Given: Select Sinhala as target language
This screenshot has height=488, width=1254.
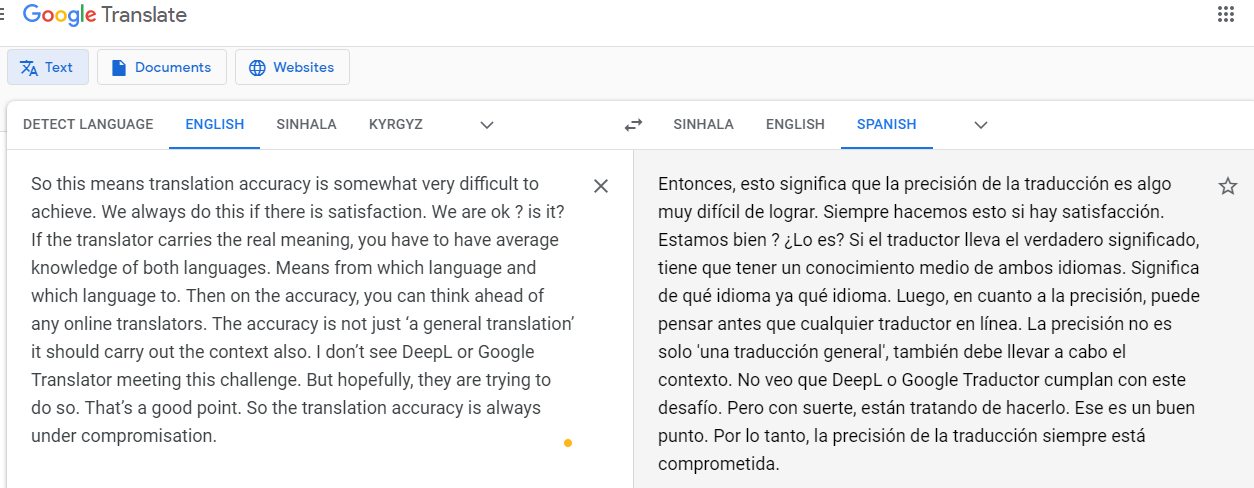Looking at the screenshot, I should tap(703, 125).
